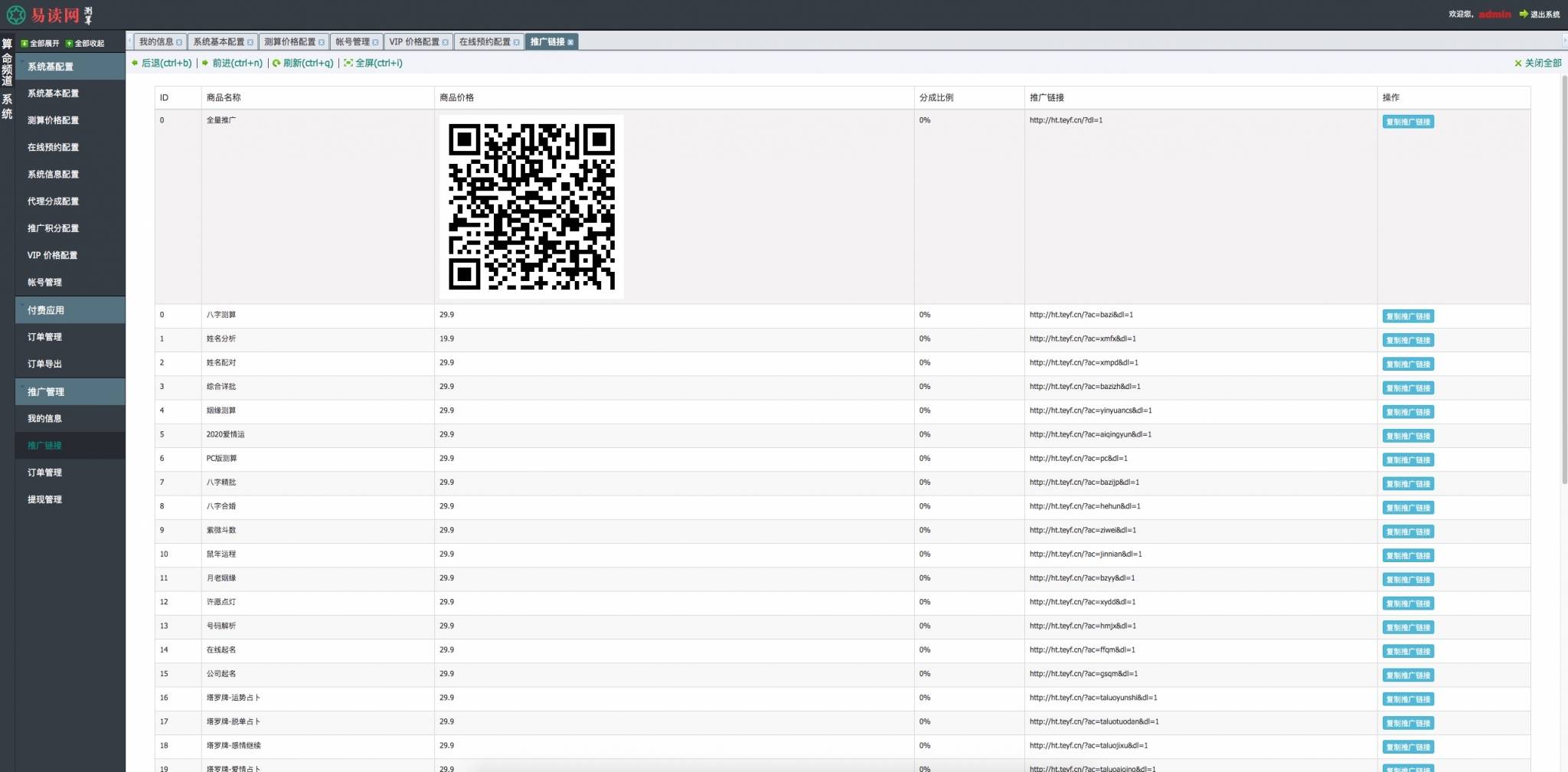Click the 全屏 fullscreen icon
Image resolution: width=1568 pixels, height=772 pixels.
coord(346,64)
